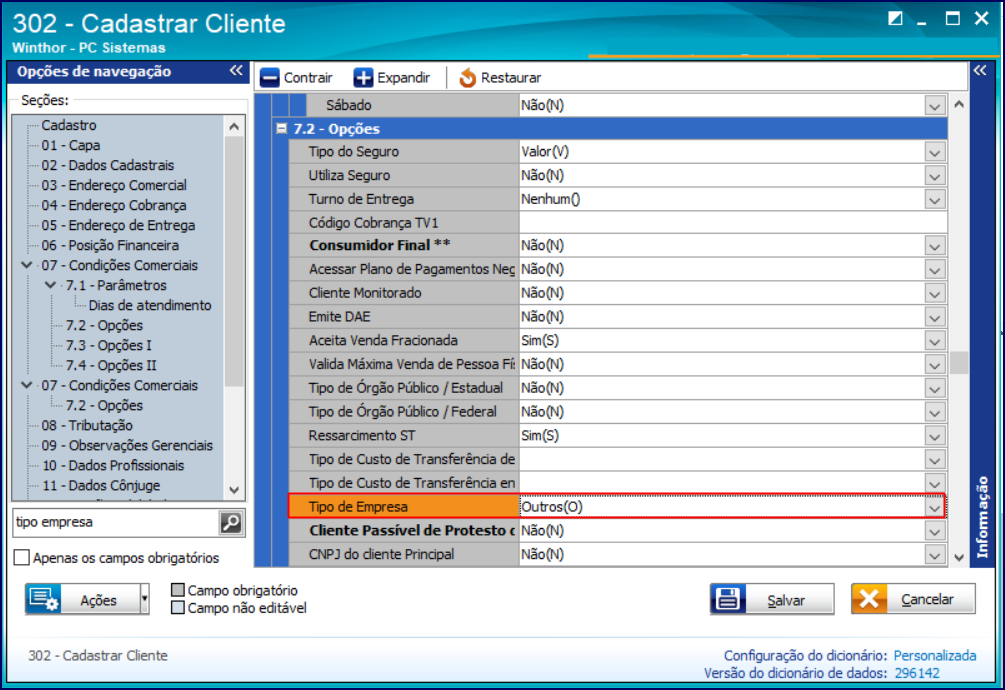This screenshot has width=1005, height=690.
Task: Select 11 - Dados Cônjuge section
Action: tap(101, 486)
